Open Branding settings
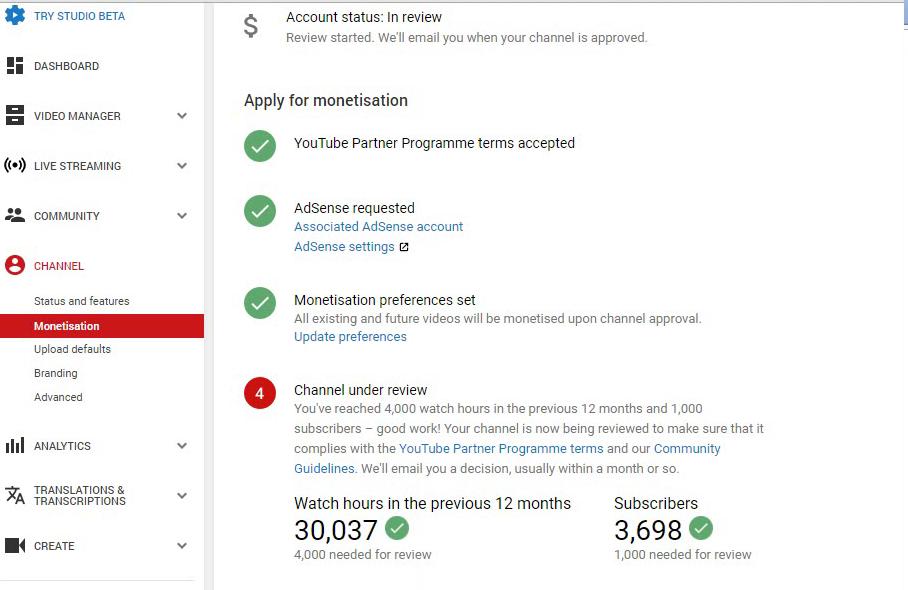 pyautogui.click(x=56, y=373)
